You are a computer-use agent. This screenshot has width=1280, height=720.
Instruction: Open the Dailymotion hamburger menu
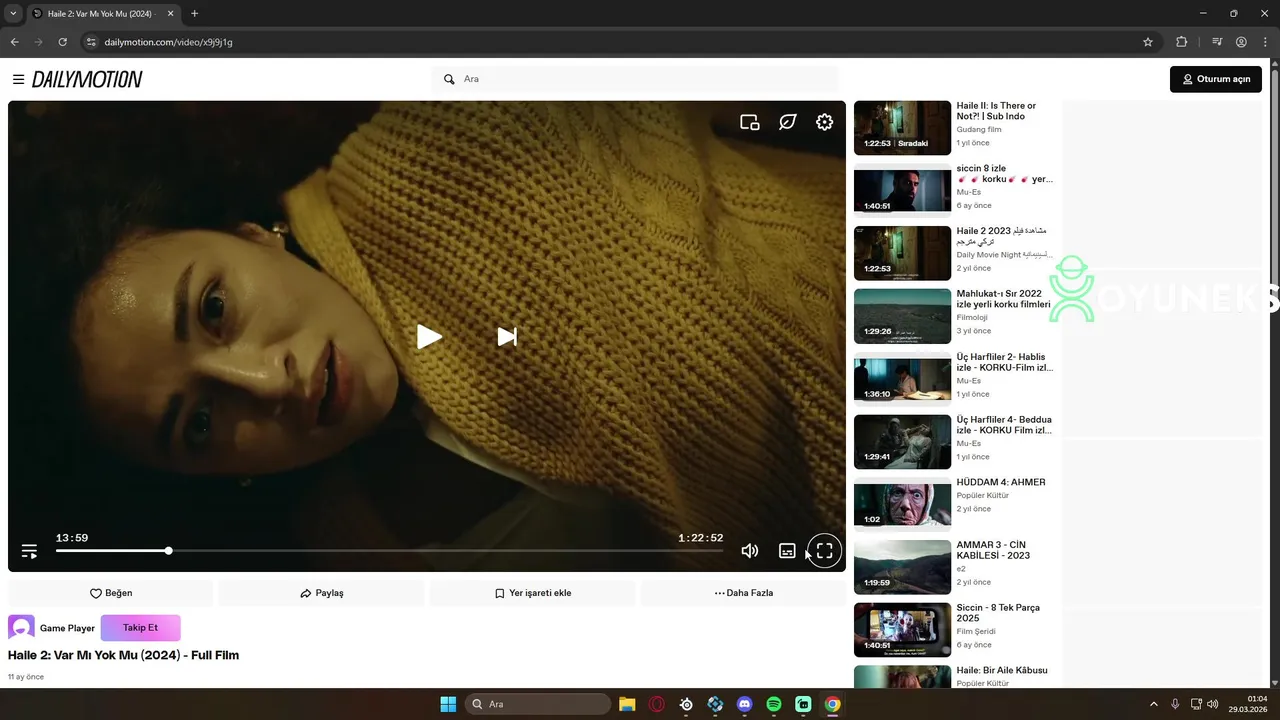tap(18, 79)
